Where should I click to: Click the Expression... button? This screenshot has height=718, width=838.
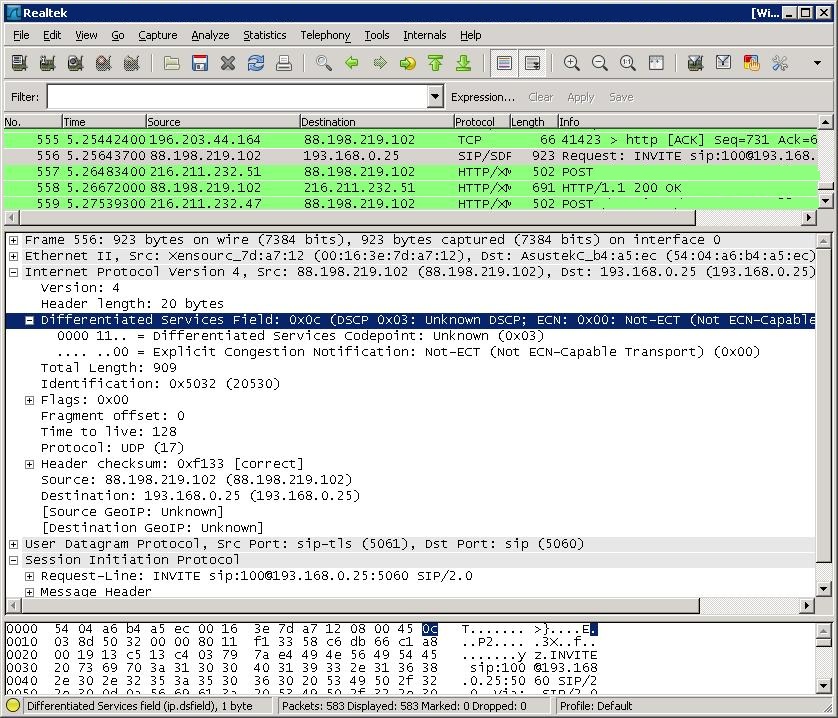point(483,97)
